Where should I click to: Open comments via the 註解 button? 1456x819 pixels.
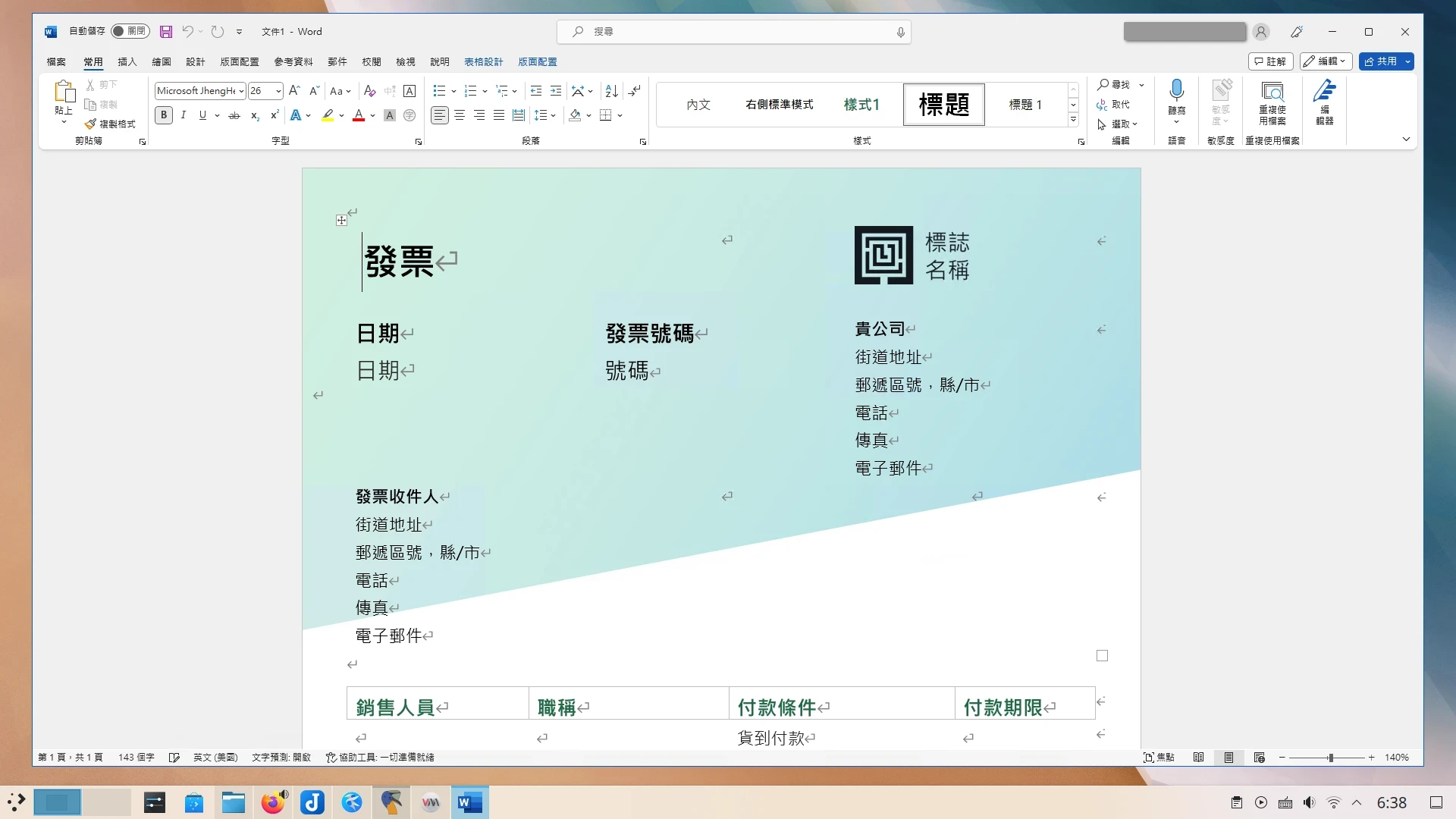pos(1269,61)
